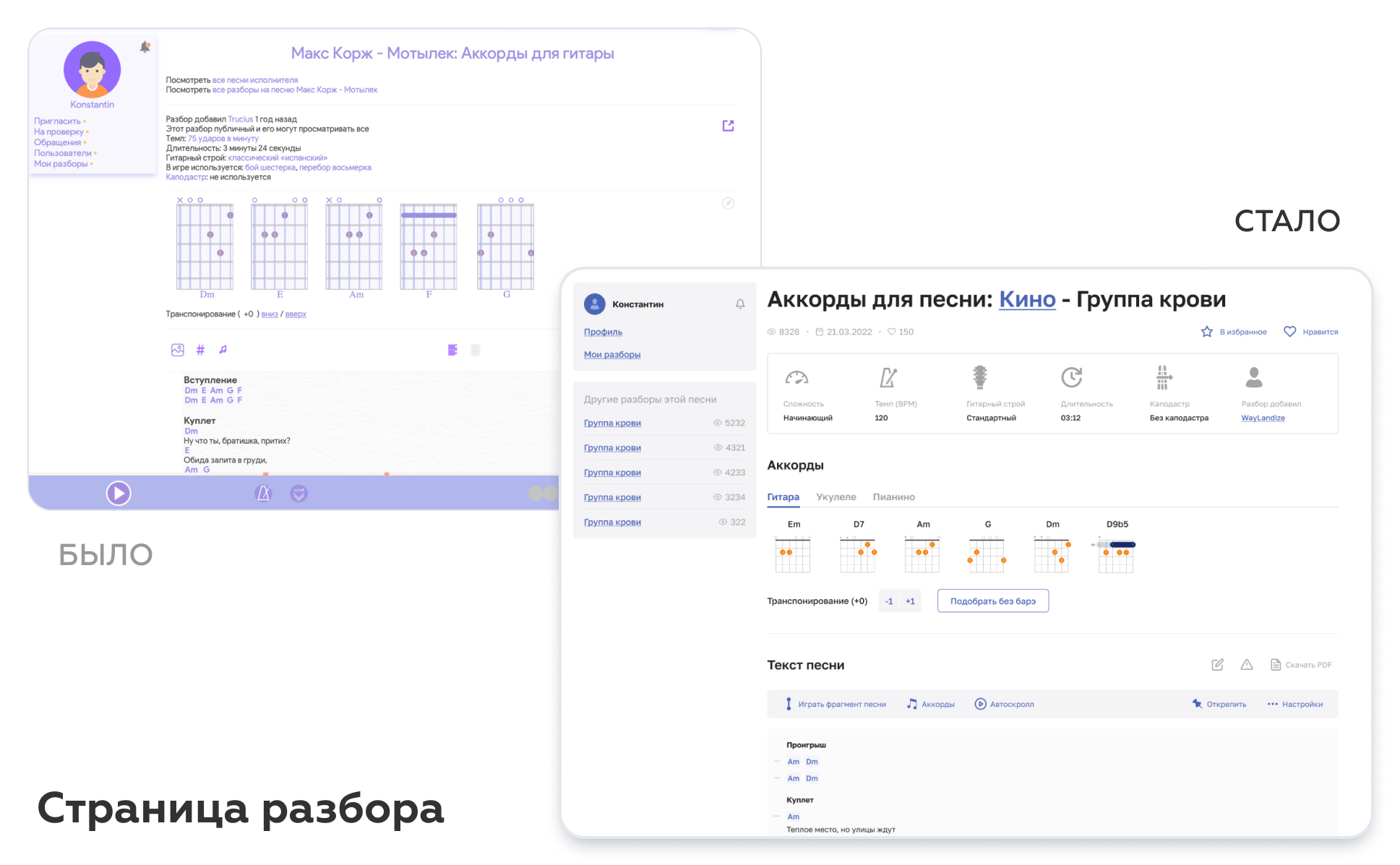Click the notification bell next to Константин

(x=740, y=304)
